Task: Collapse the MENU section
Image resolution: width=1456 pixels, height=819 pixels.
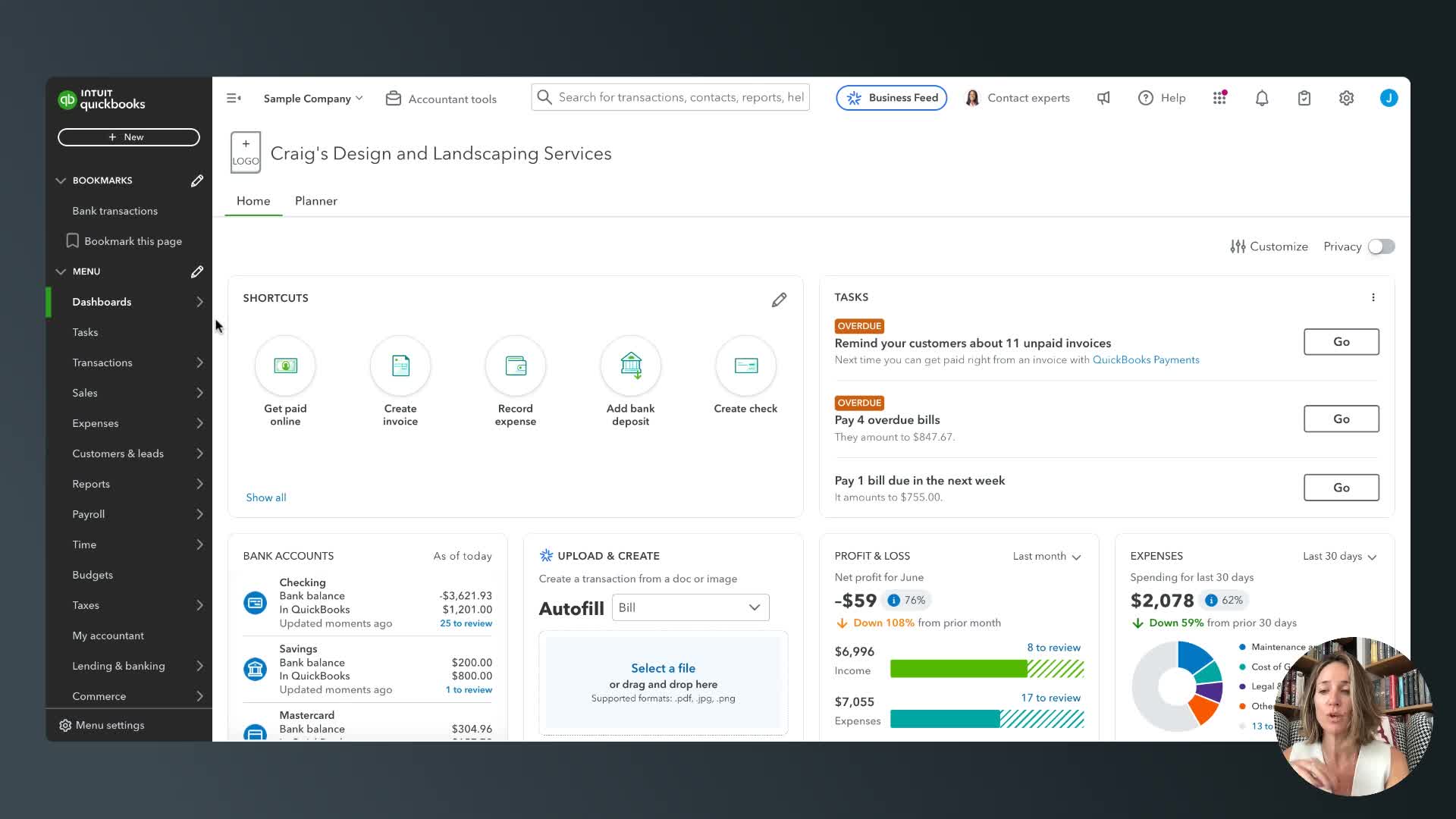Action: coord(61,271)
